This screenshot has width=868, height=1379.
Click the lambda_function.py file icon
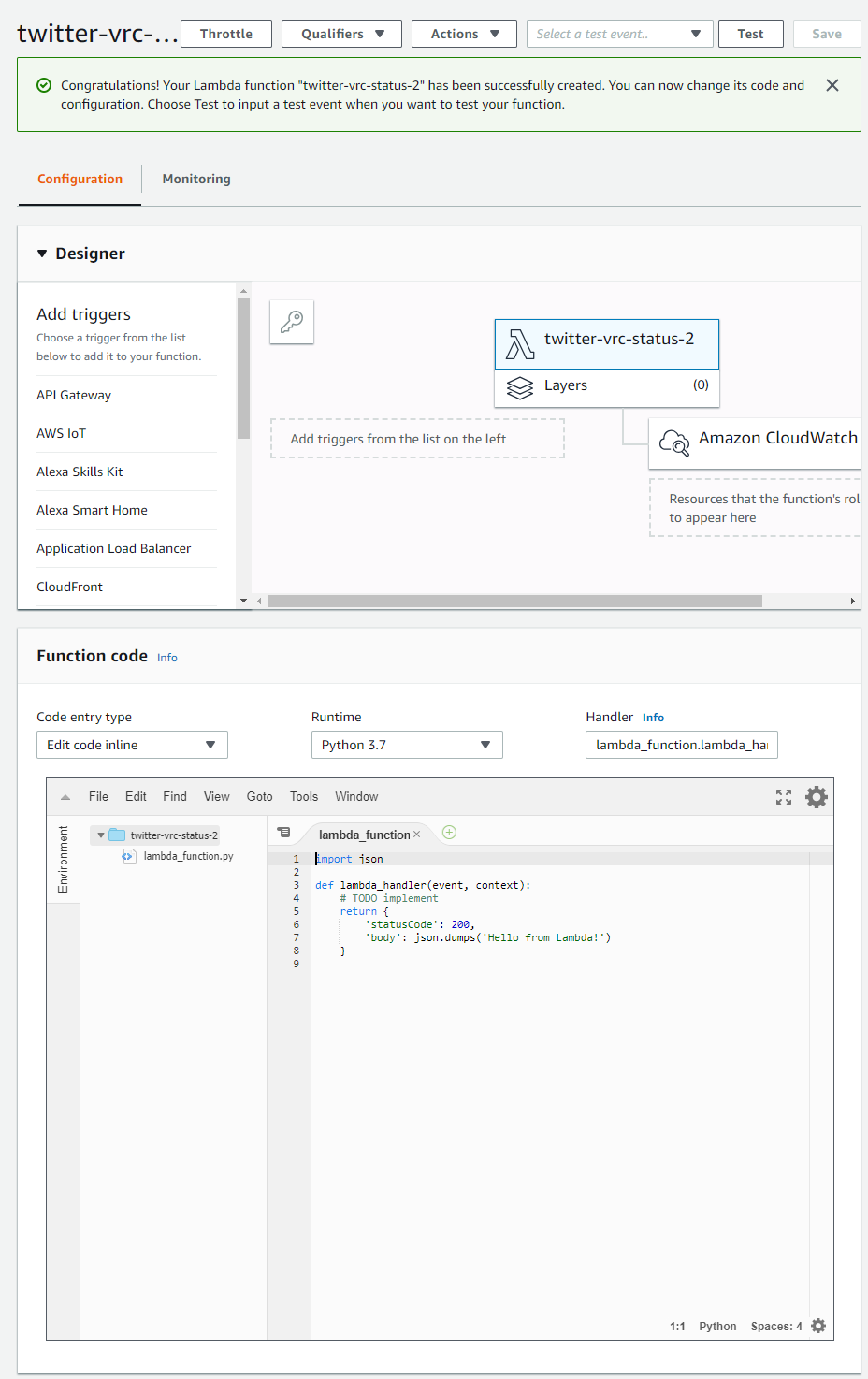128,855
